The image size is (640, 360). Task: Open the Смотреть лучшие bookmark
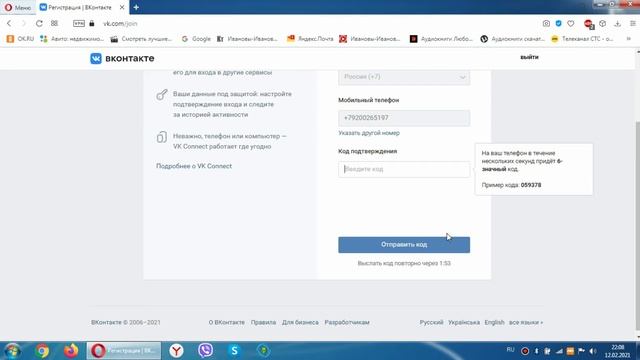[x=141, y=39]
